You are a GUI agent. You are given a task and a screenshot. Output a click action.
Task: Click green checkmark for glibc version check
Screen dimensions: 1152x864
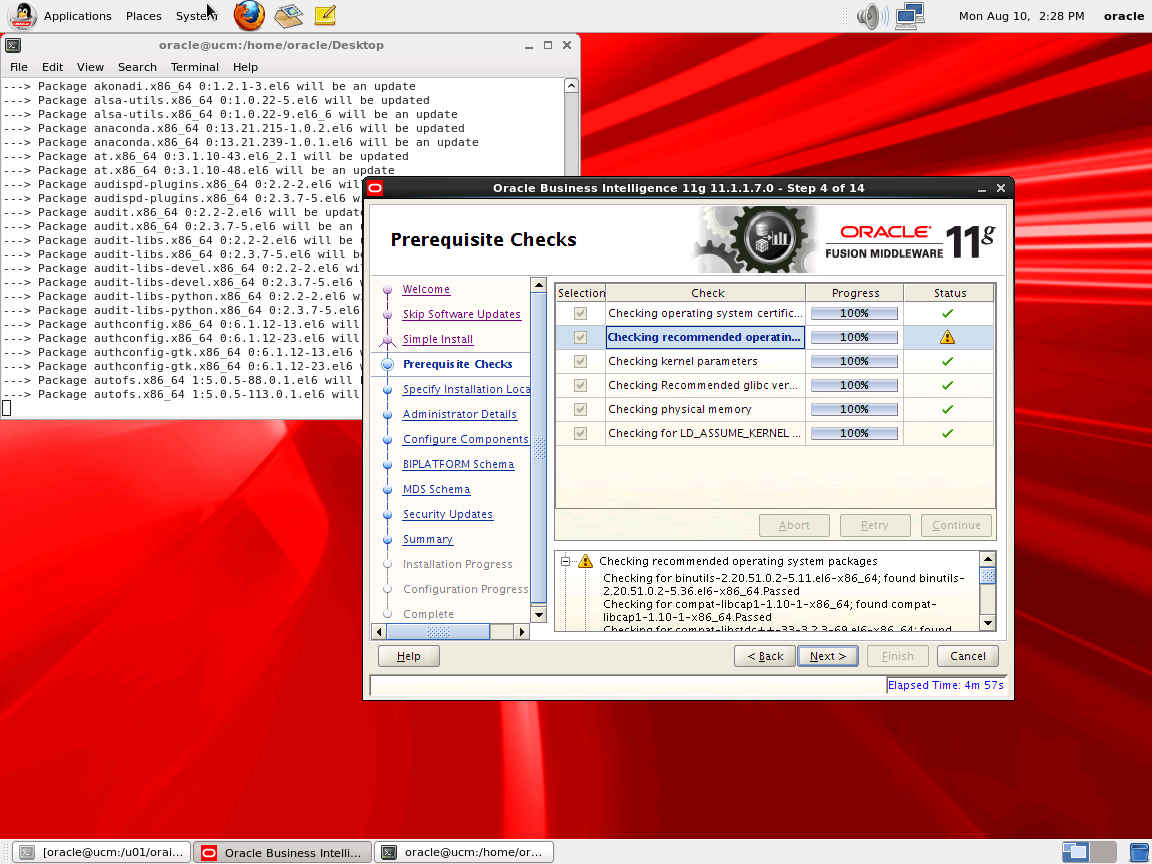(947, 386)
